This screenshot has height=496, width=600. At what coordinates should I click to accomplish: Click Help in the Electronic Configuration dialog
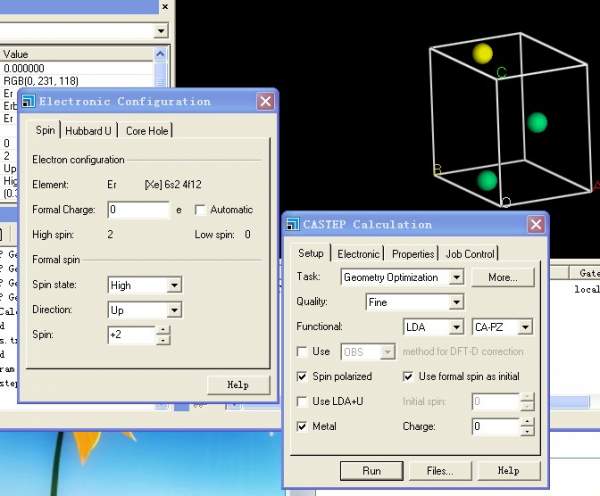click(238, 385)
